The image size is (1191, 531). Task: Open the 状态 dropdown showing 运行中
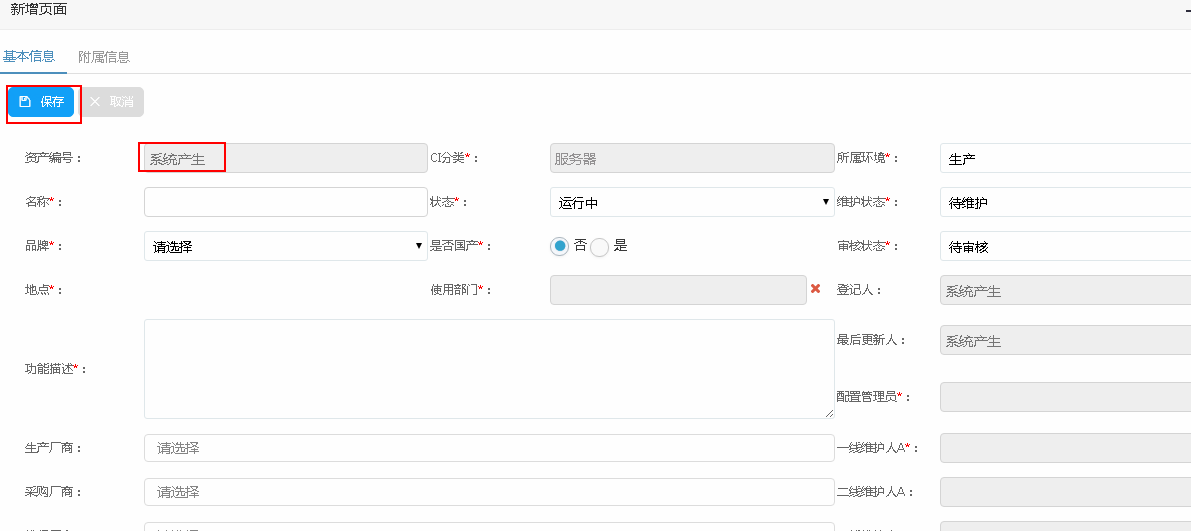click(692, 203)
